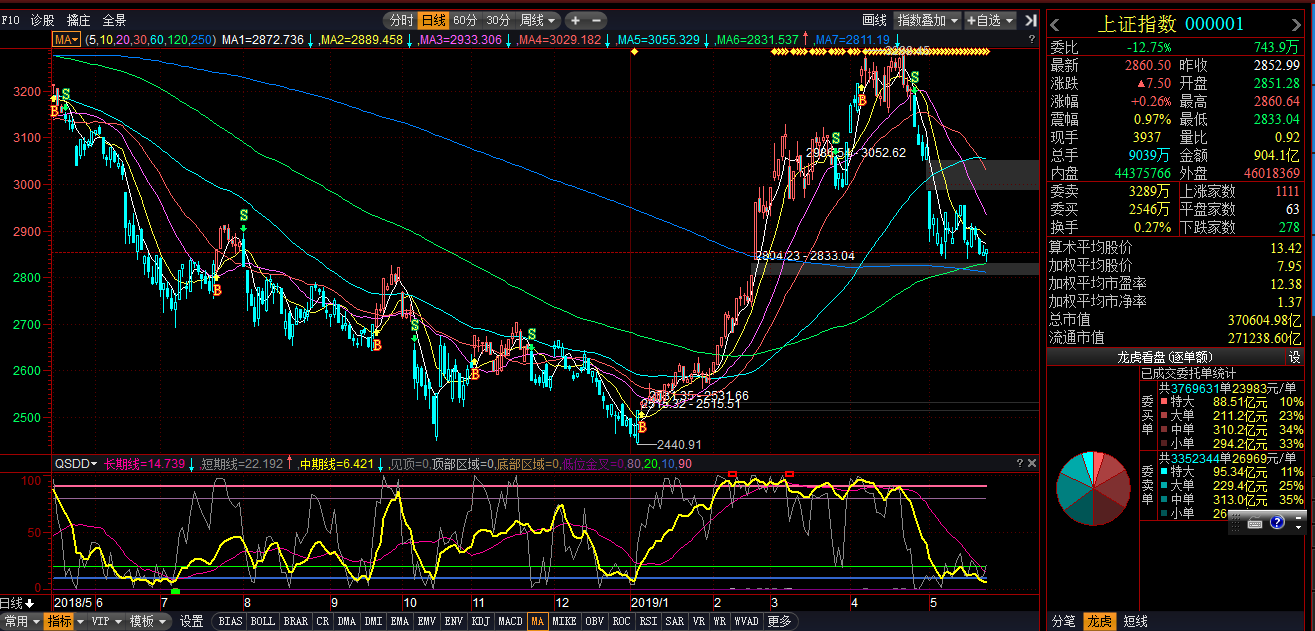1315x631 pixels.
Task: Open help via blue question mark icon
Action: [1276, 522]
